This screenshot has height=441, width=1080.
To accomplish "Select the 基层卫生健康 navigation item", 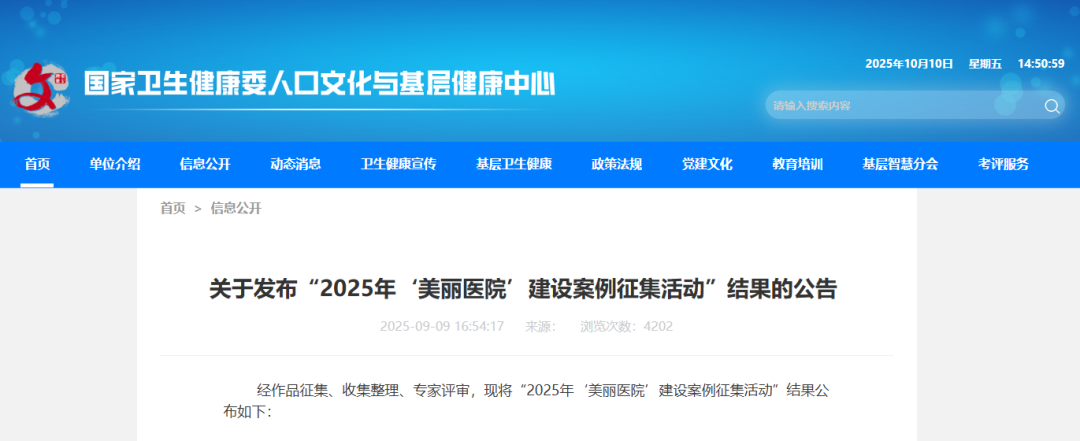I will coord(514,164).
